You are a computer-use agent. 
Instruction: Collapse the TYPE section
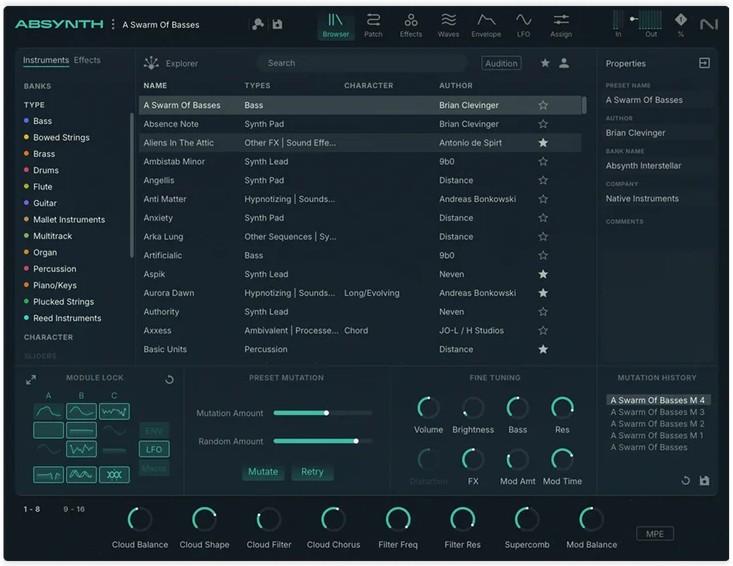(34, 105)
